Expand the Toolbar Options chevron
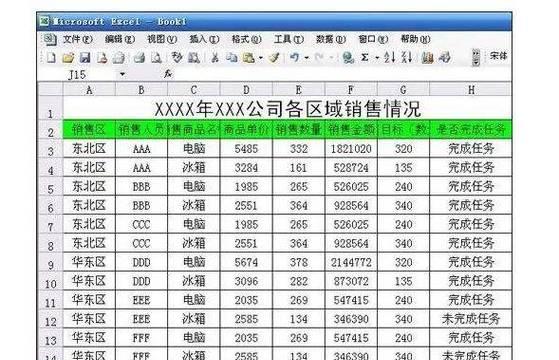This screenshot has width=559, height=360. (476, 57)
